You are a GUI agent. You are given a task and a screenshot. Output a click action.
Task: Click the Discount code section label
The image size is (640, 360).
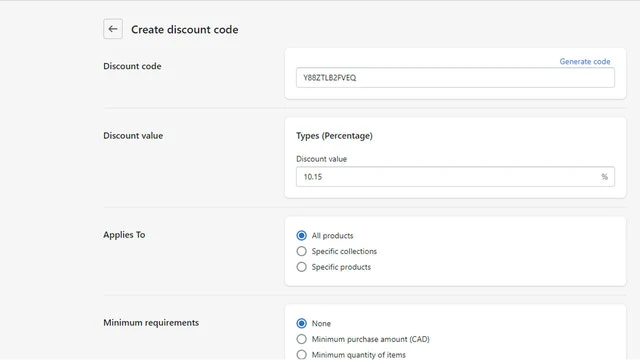click(132, 66)
